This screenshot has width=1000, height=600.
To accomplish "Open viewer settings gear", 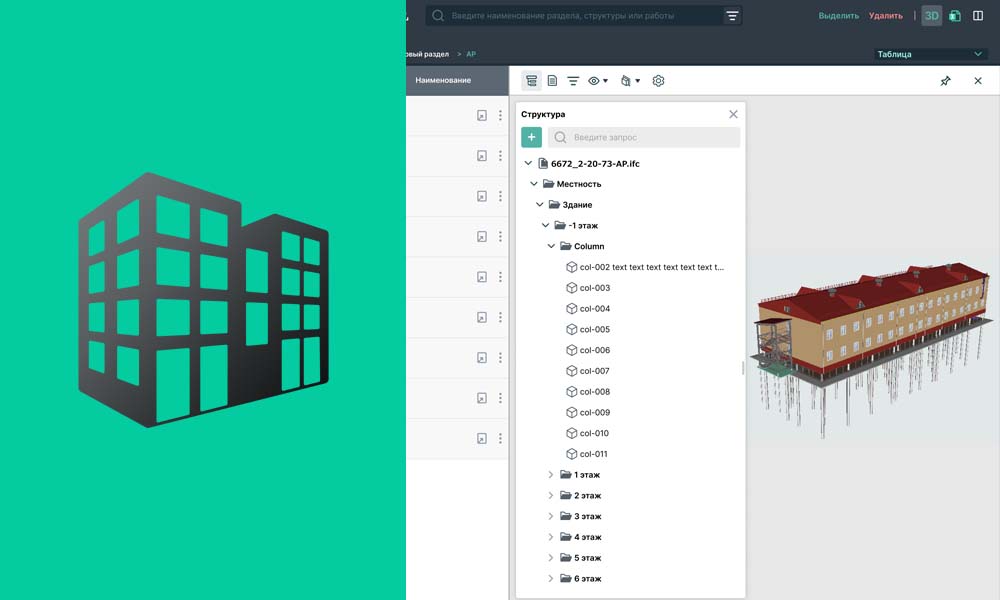I will (x=658, y=81).
